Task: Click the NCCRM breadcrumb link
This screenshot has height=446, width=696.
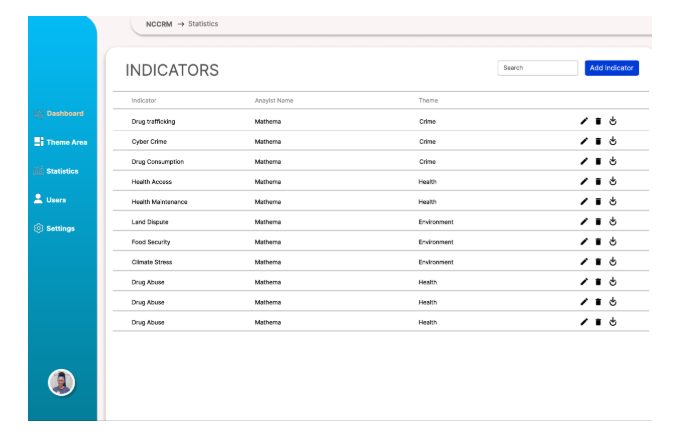Action: coord(158,24)
